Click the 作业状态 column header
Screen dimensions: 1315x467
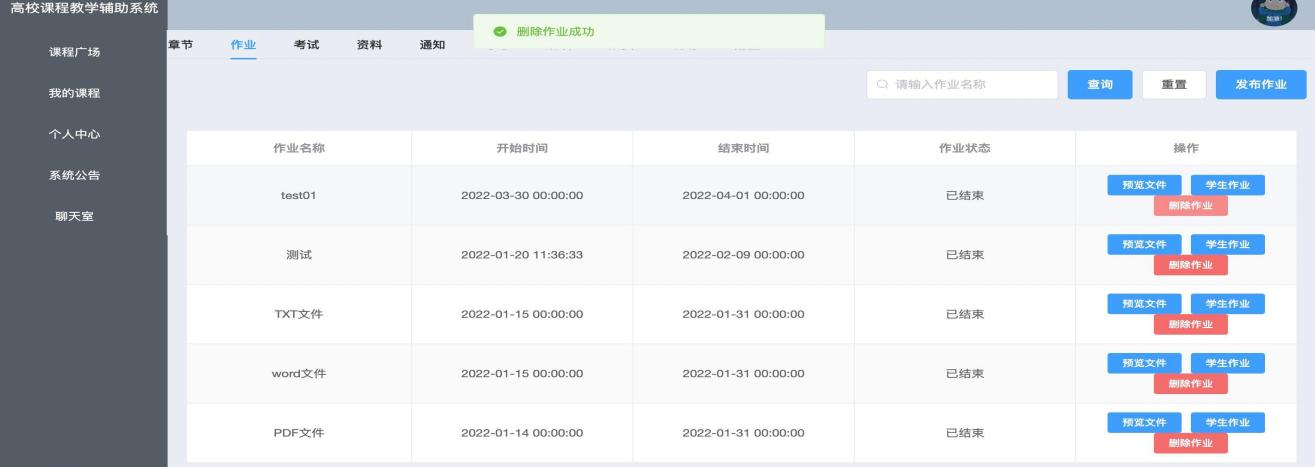(964, 148)
